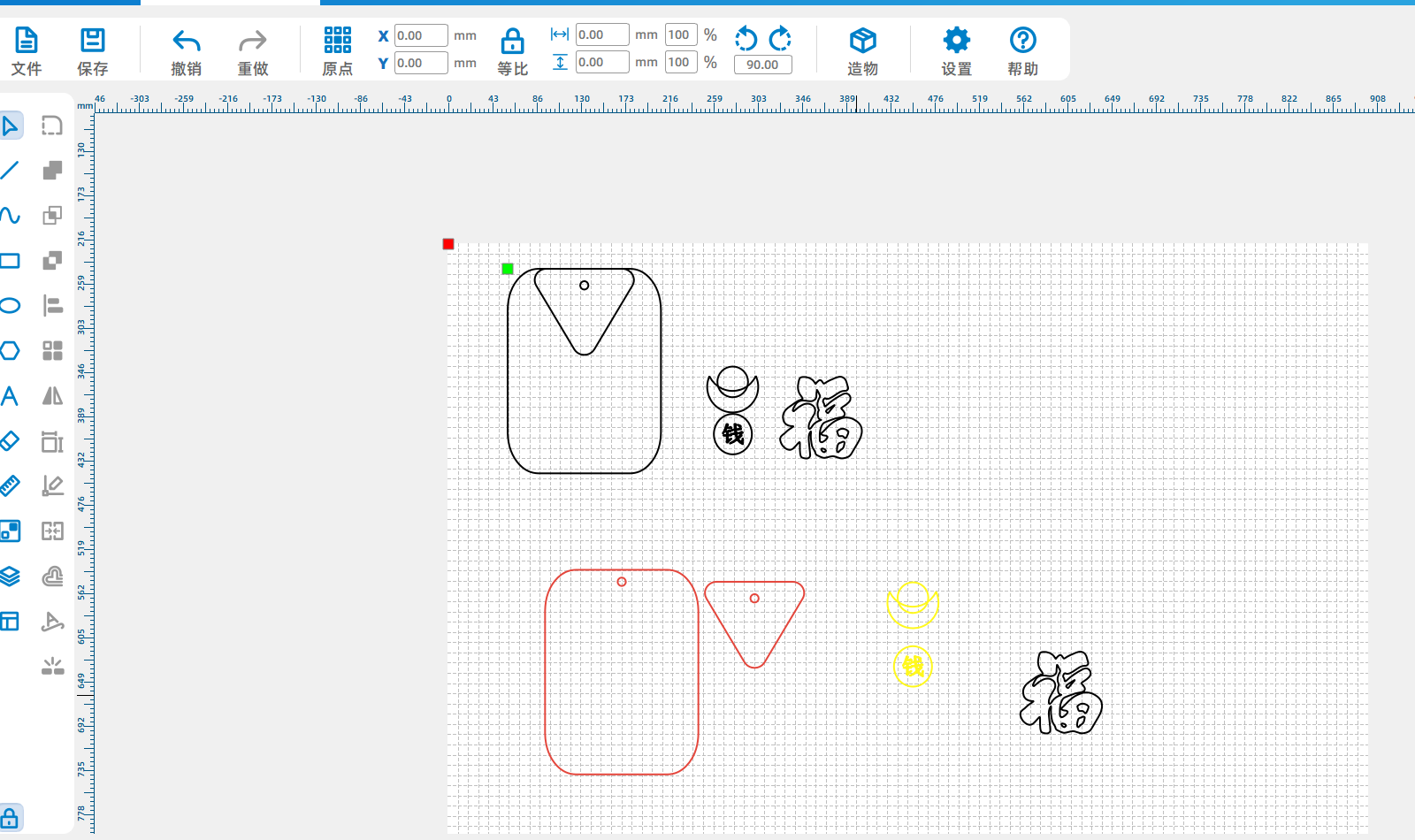Click the 保存 save button
This screenshot has height=840, width=1415.
coord(93,51)
